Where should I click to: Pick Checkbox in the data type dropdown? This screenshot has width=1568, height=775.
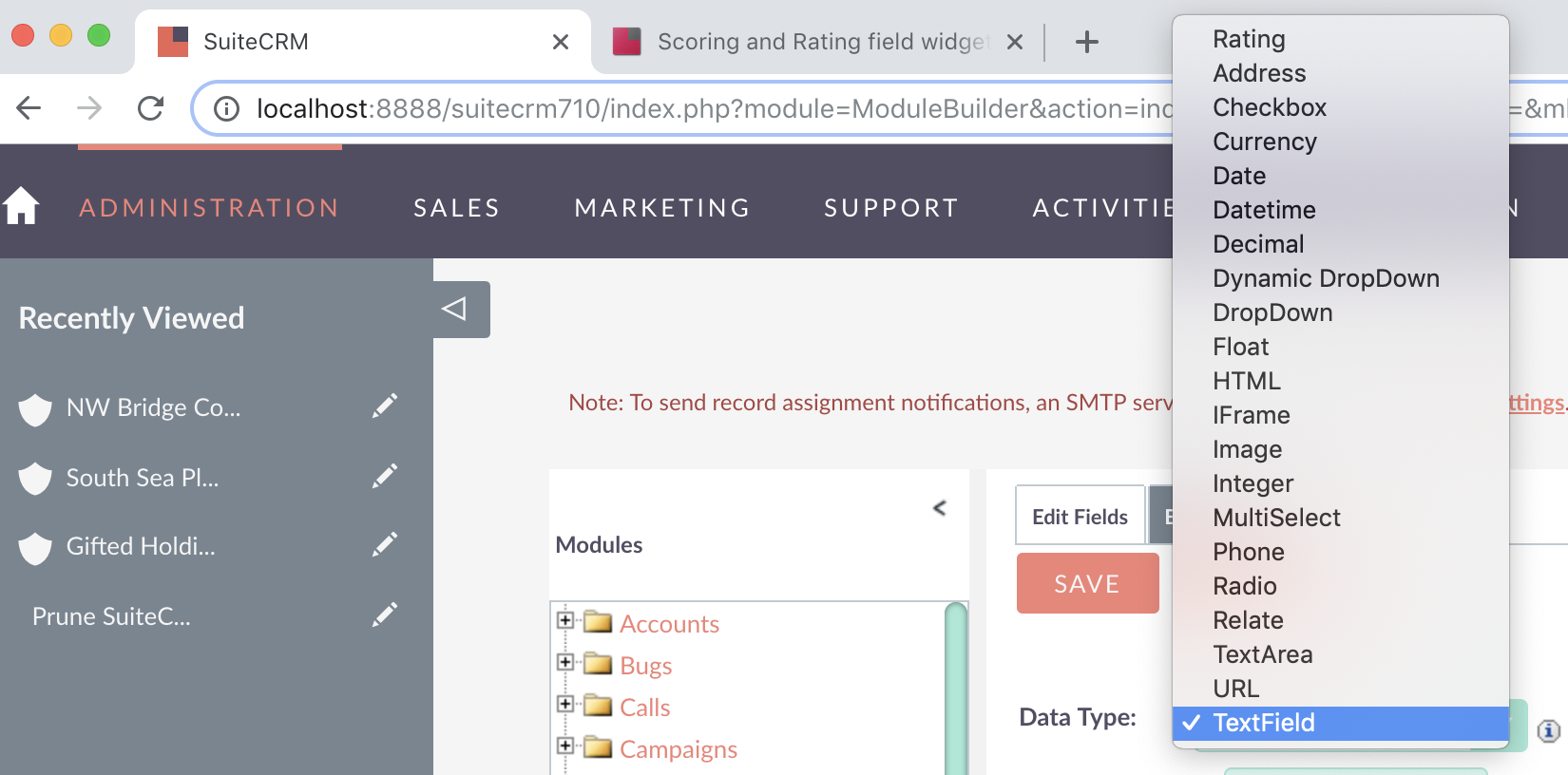click(1341, 107)
